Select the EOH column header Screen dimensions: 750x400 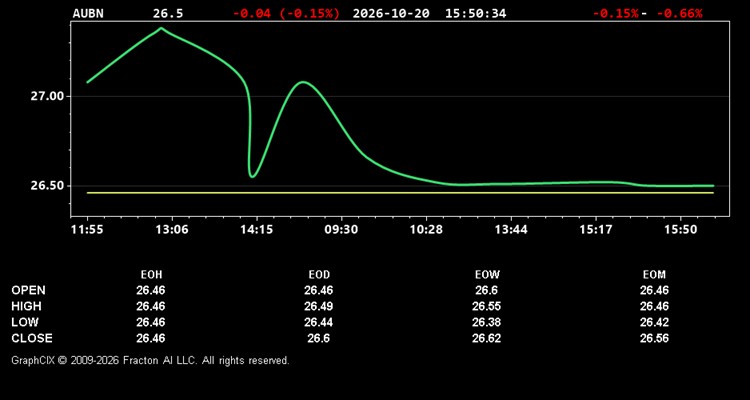(x=151, y=275)
